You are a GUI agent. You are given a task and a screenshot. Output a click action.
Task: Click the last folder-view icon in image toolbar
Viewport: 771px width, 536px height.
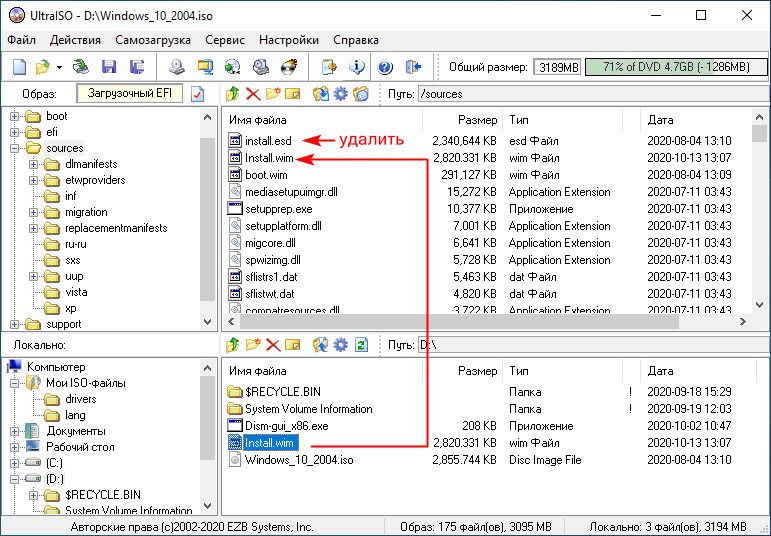click(361, 93)
